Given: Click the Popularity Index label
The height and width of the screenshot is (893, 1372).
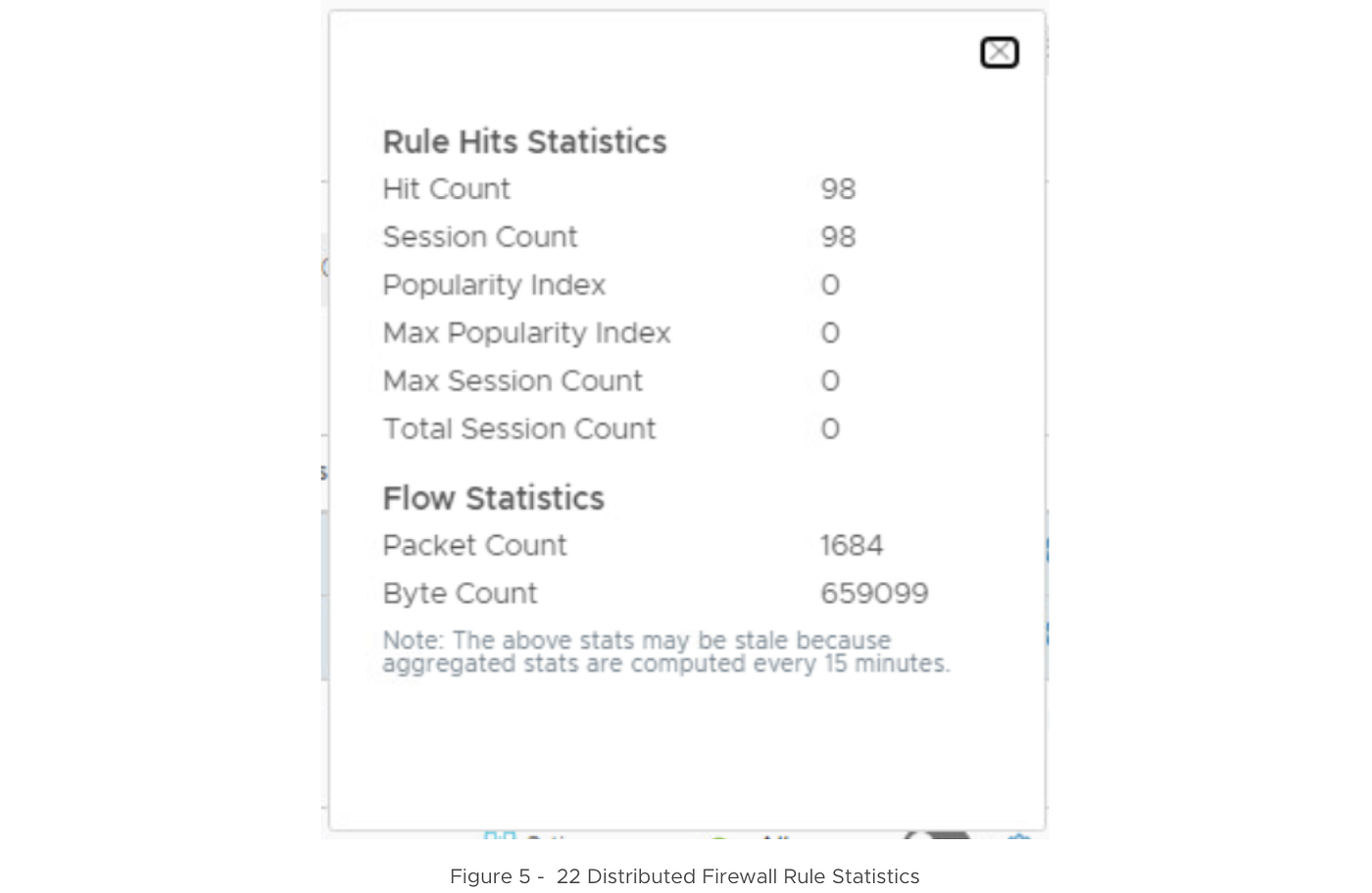Looking at the screenshot, I should (x=494, y=284).
